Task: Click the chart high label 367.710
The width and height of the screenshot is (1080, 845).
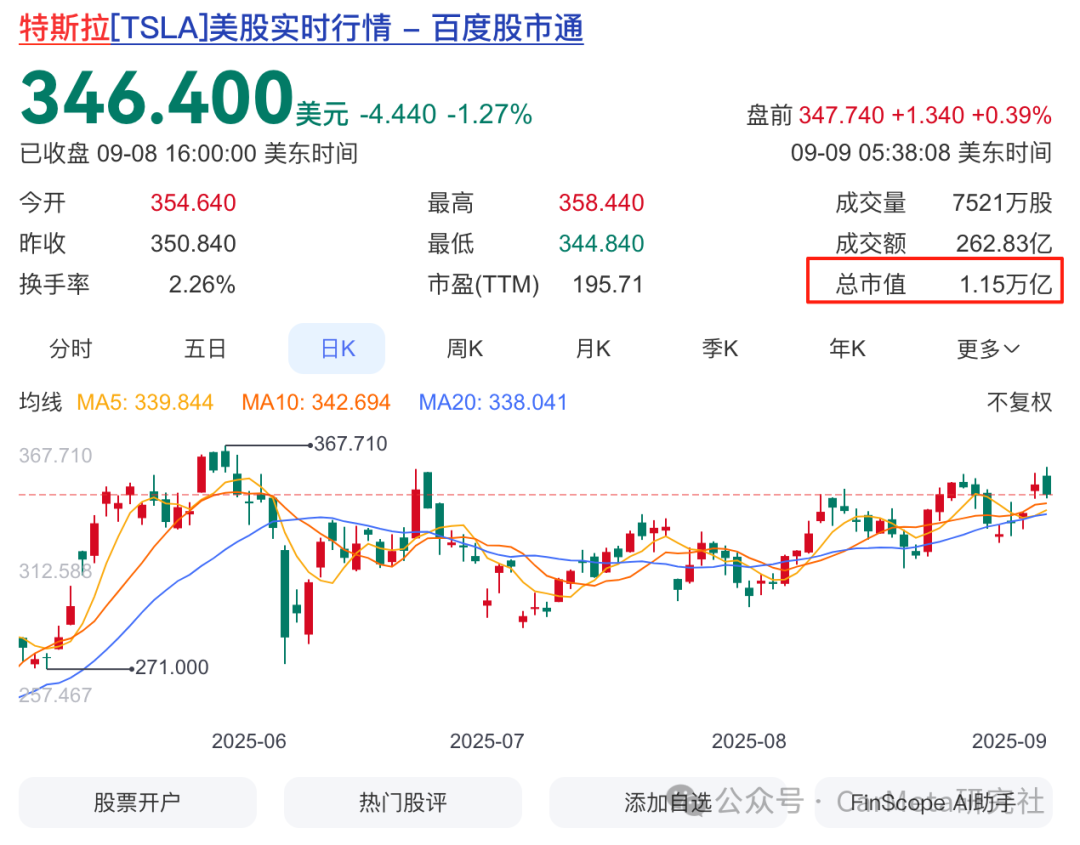Action: 351,444
